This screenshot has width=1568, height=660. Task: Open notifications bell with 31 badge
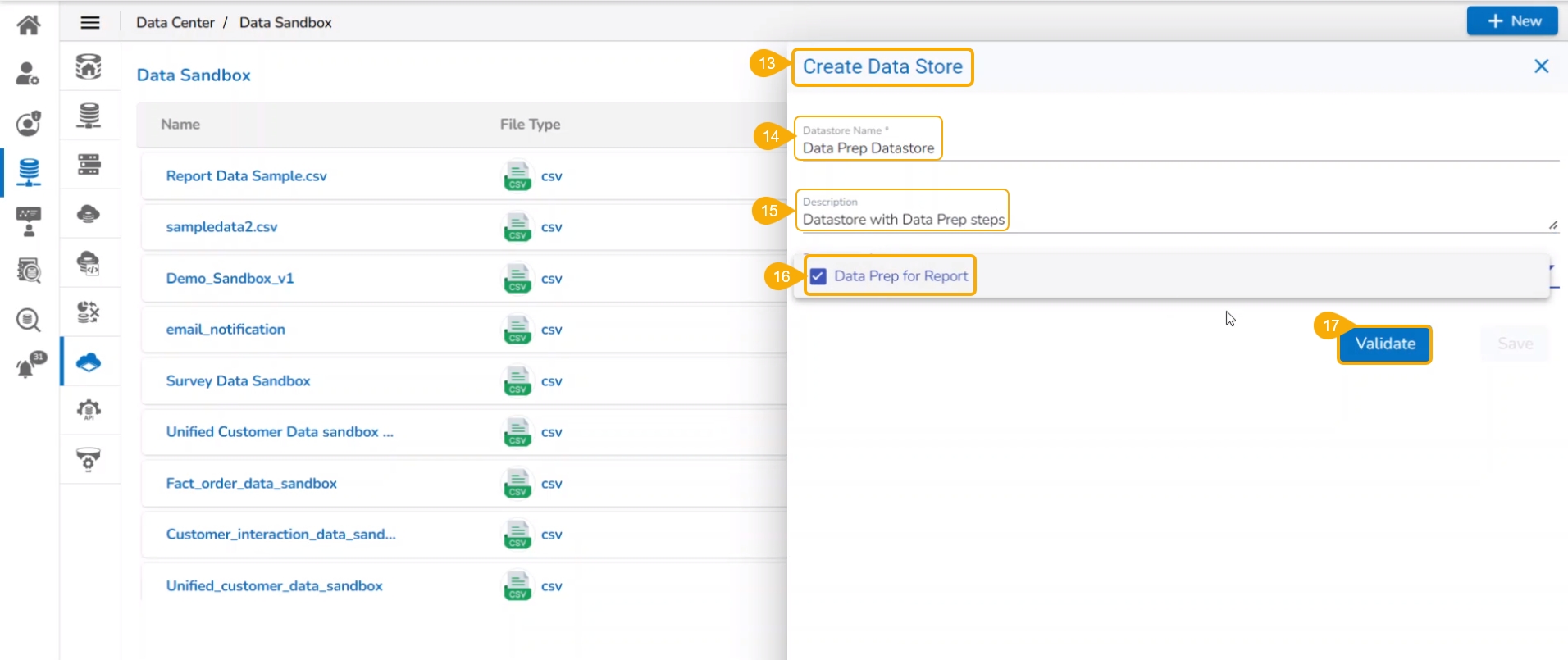click(x=30, y=365)
